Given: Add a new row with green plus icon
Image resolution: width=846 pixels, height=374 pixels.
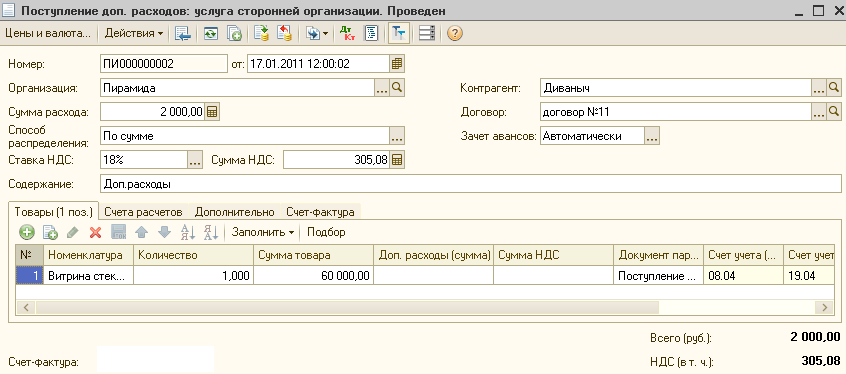Looking at the screenshot, I should [x=26, y=233].
